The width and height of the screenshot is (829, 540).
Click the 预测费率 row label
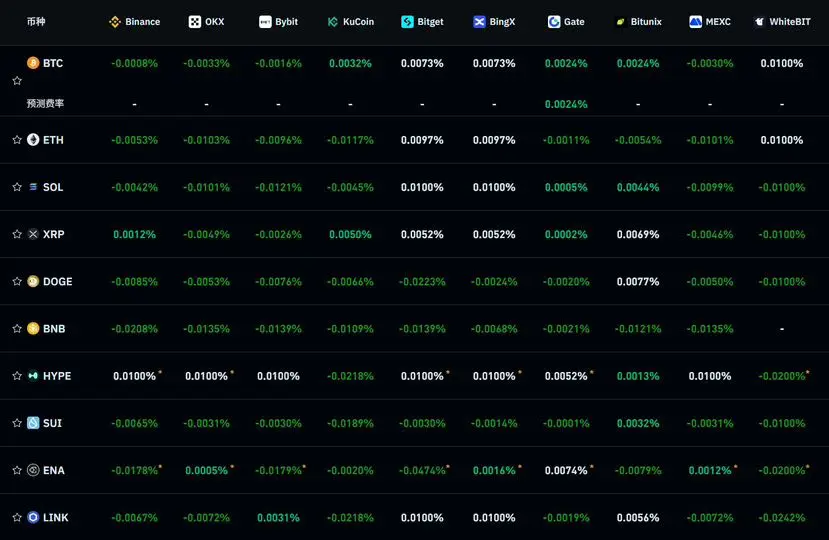click(45, 103)
